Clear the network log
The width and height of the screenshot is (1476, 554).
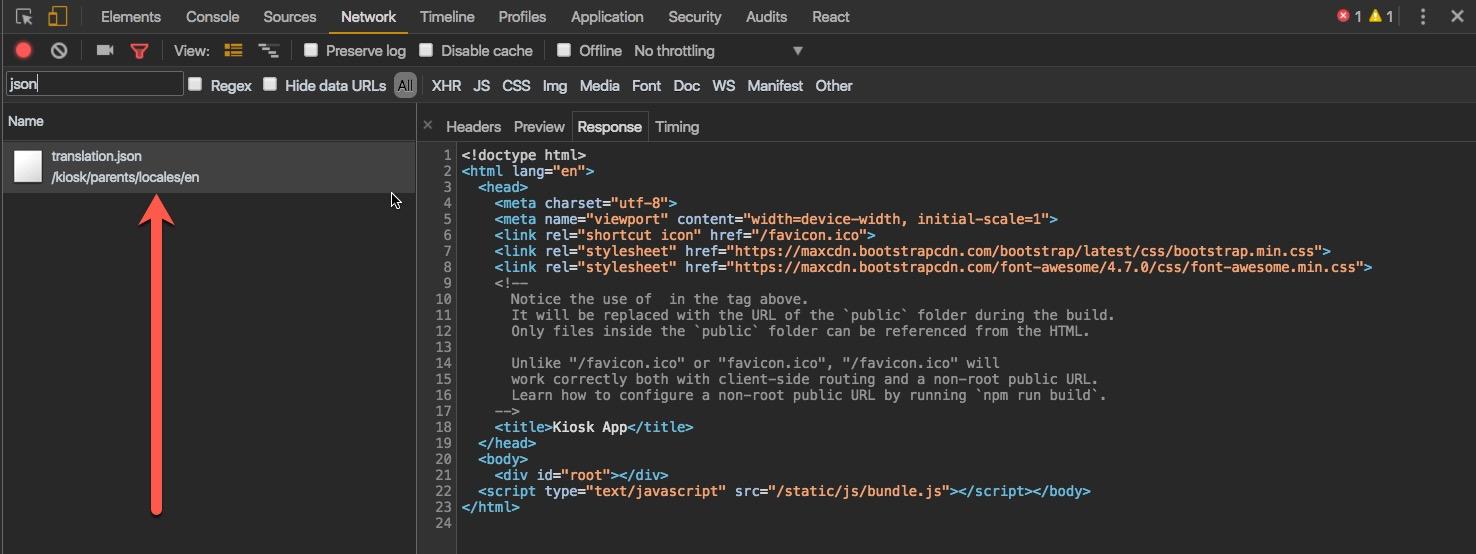point(59,51)
